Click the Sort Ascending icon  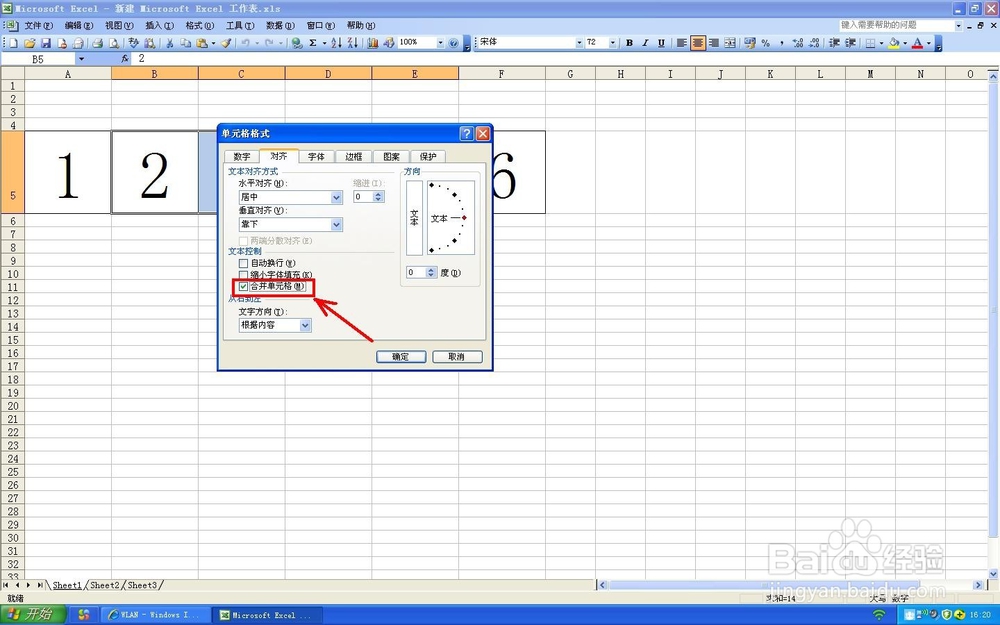tap(336, 43)
